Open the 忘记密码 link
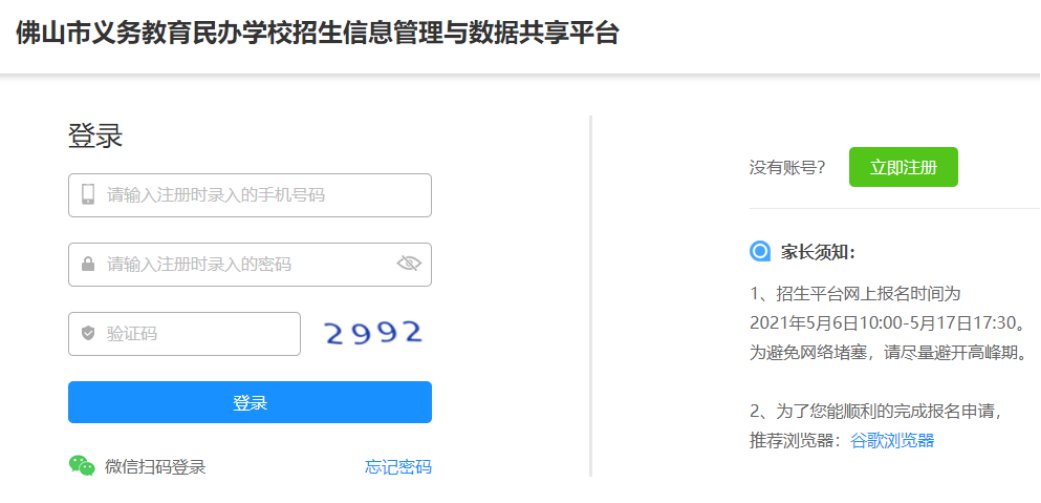Viewport: 1041px width, 503px height. click(x=398, y=467)
